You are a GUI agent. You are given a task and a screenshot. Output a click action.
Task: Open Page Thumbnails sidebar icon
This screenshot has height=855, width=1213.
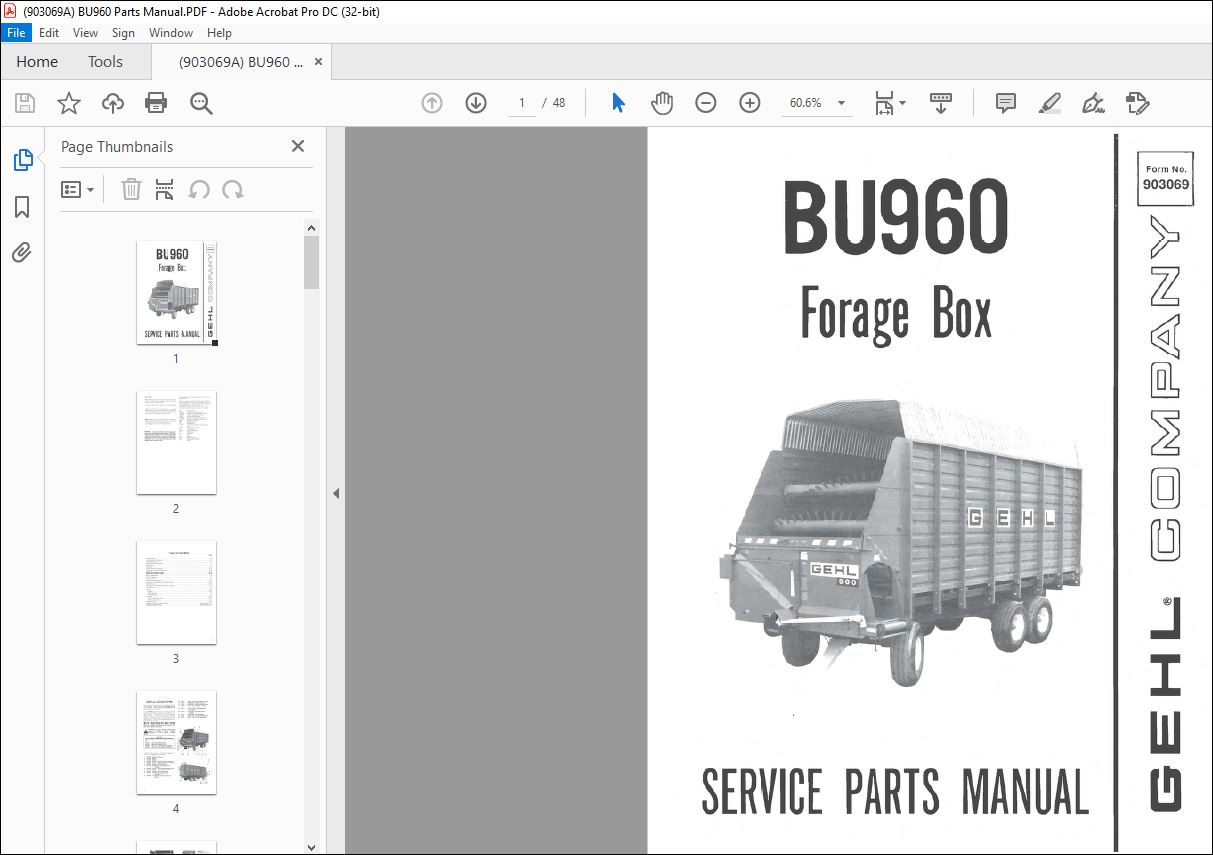pyautogui.click(x=22, y=159)
